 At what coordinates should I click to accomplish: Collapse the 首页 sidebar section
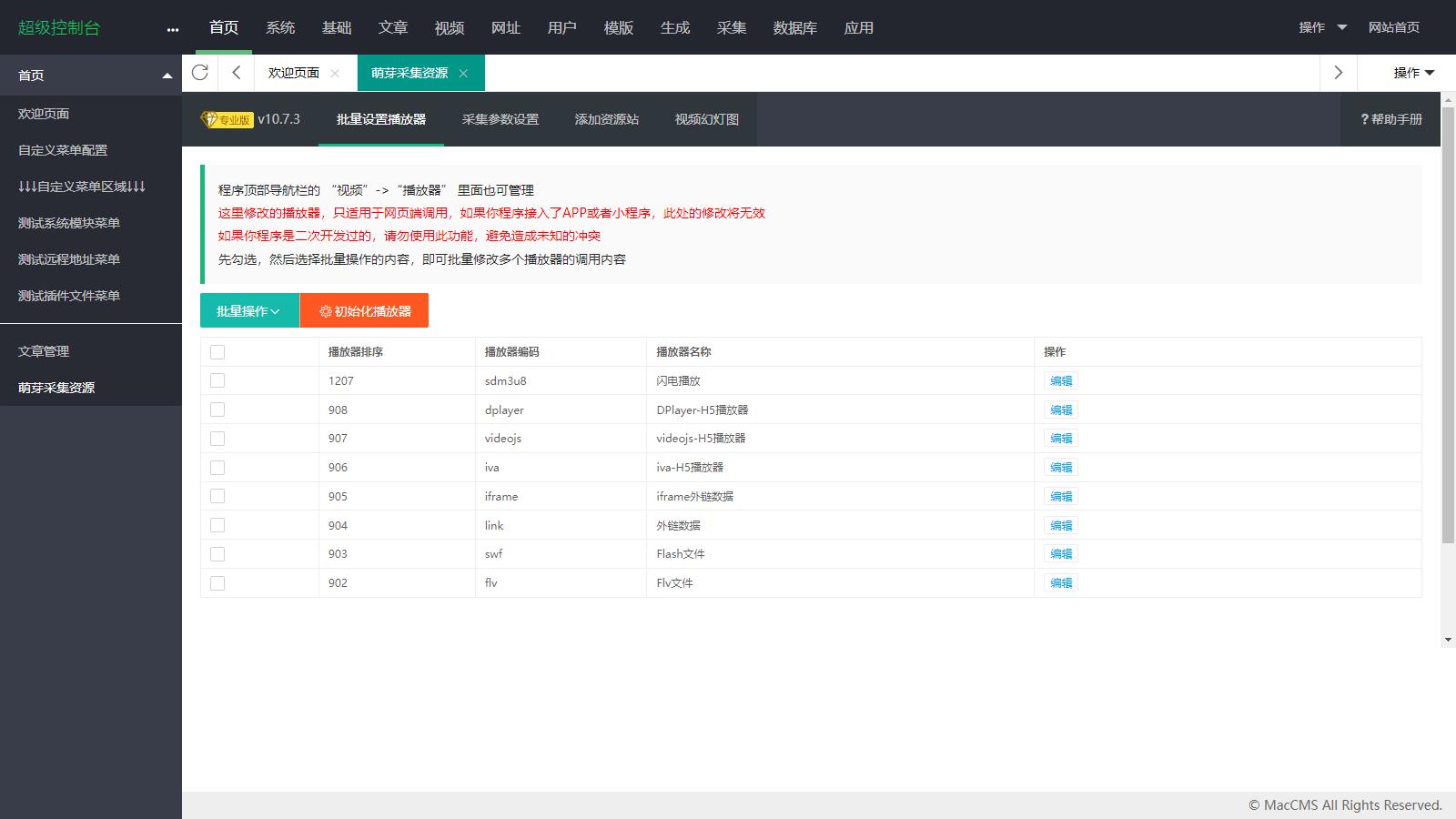pyautogui.click(x=167, y=76)
